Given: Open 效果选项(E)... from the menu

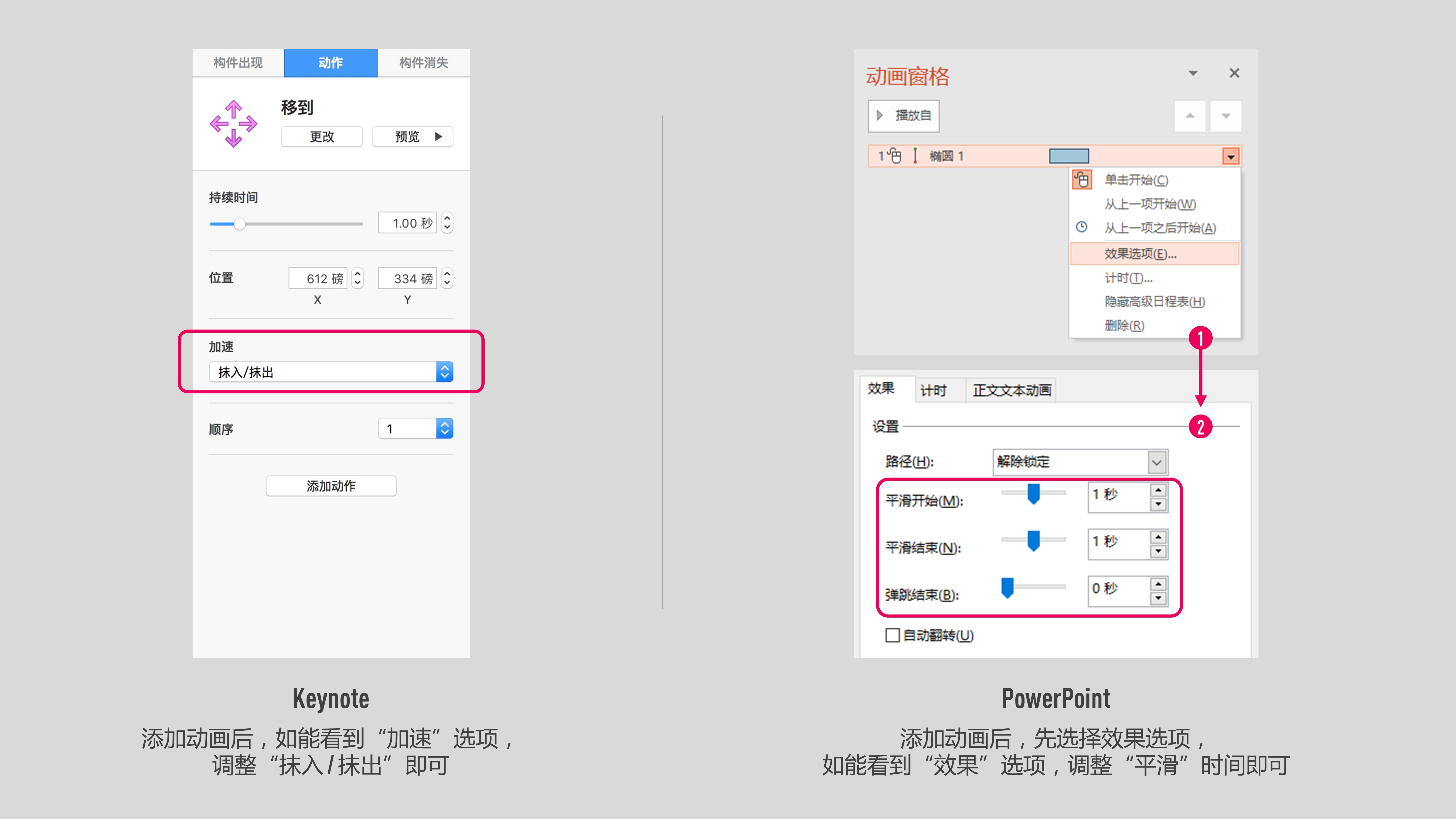Looking at the screenshot, I should click(x=1155, y=254).
